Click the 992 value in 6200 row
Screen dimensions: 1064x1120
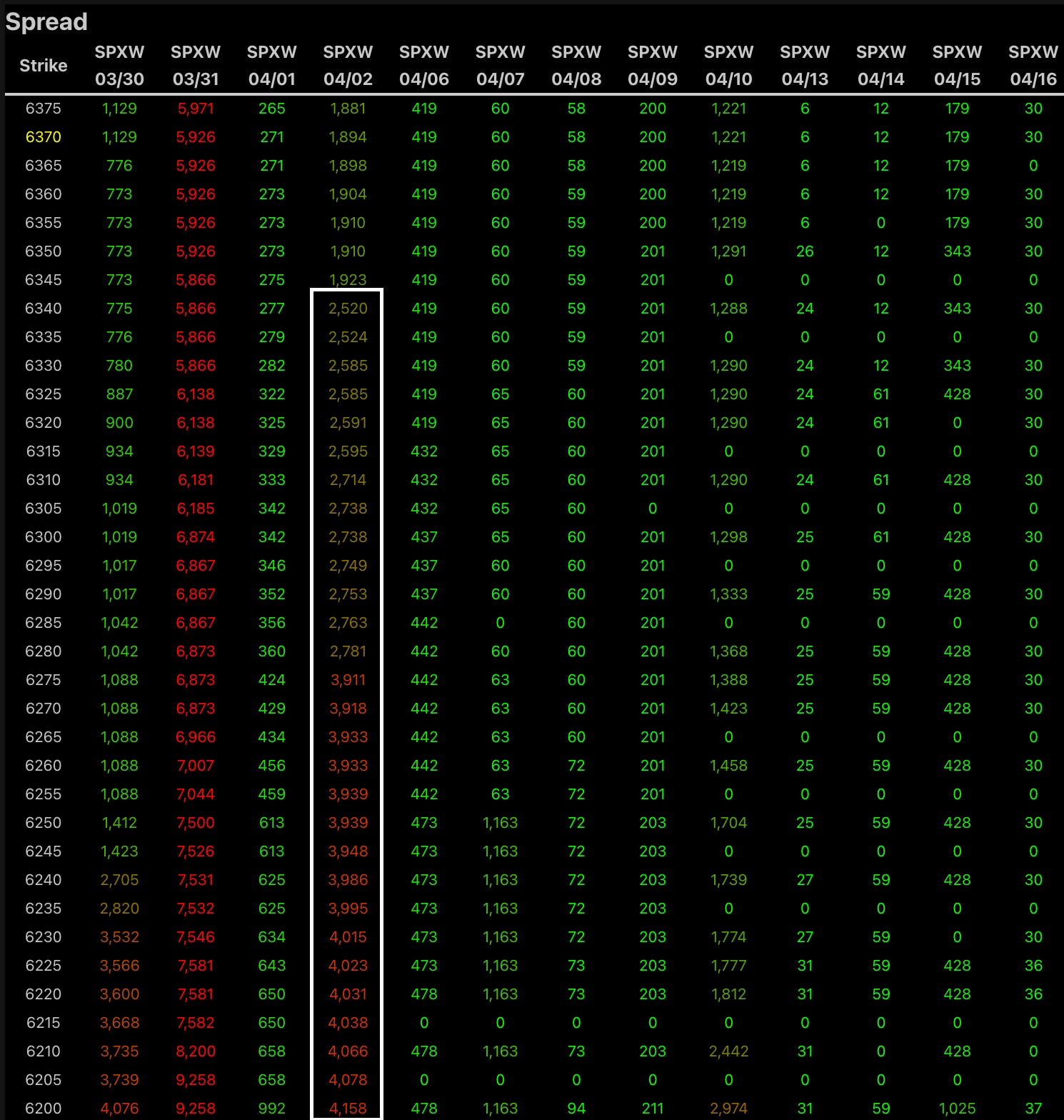(x=272, y=1109)
